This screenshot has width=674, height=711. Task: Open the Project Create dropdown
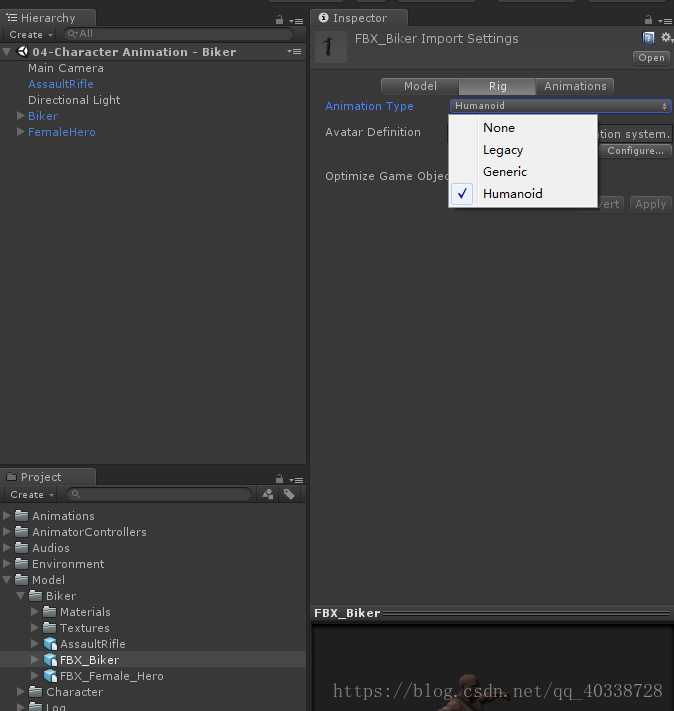[32, 494]
